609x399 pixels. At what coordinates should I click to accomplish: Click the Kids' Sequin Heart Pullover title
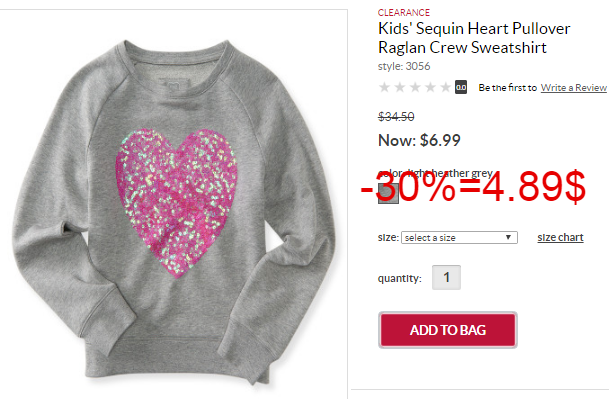click(474, 38)
